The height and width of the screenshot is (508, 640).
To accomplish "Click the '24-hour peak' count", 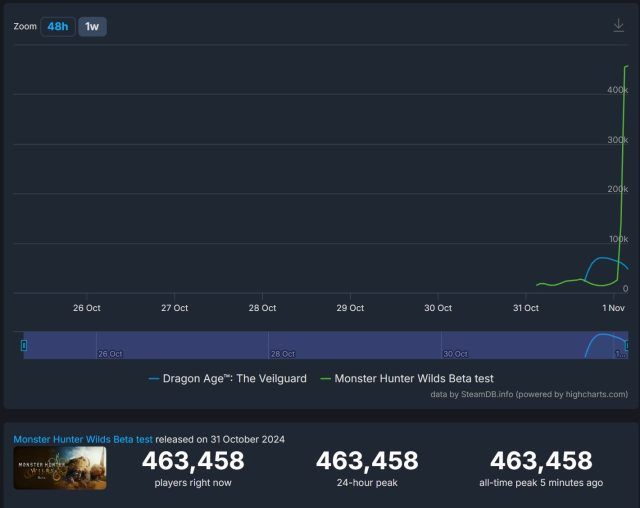I will point(367,461).
